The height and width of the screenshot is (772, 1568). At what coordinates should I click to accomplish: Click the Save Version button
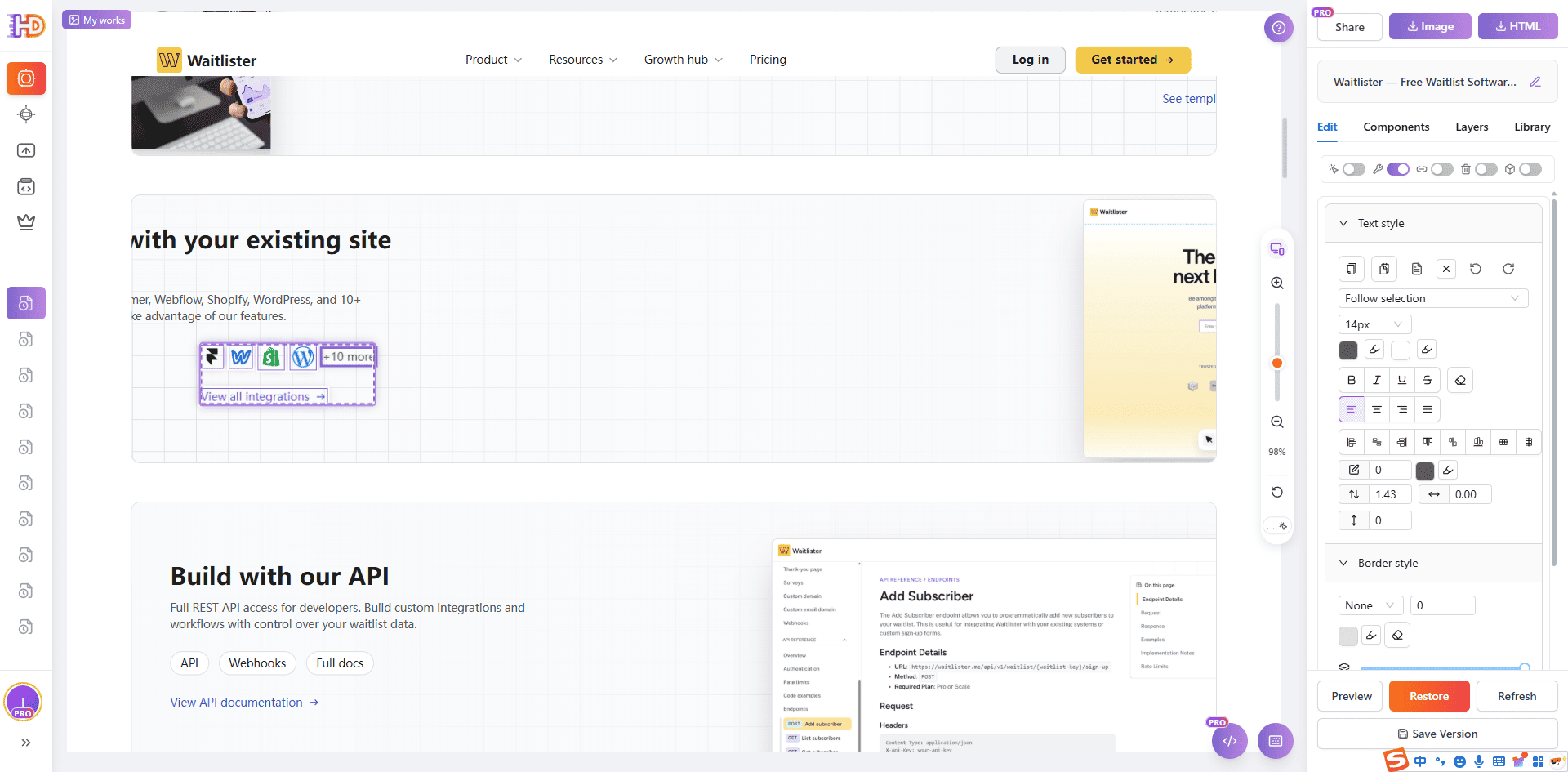tap(1437, 734)
